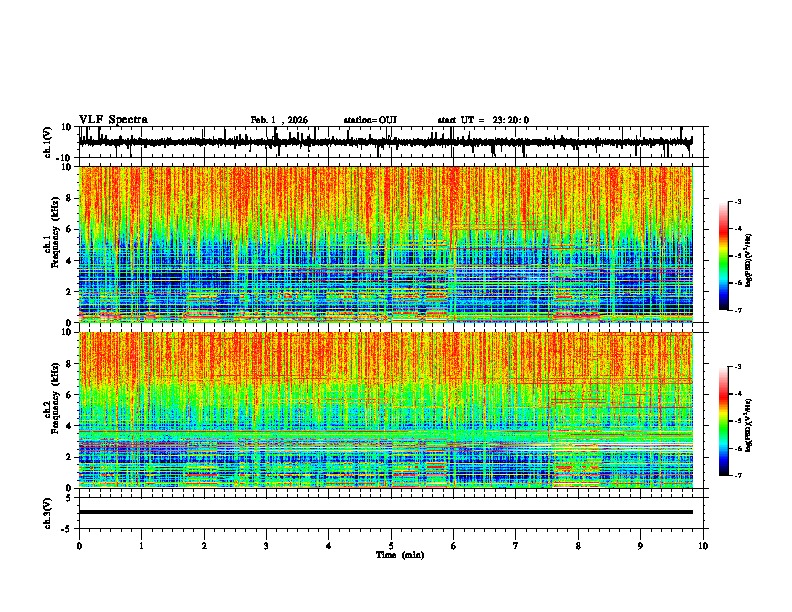Click inside the ch.2 spectrogram panel
The width and height of the screenshot is (792, 612).
pos(385,410)
